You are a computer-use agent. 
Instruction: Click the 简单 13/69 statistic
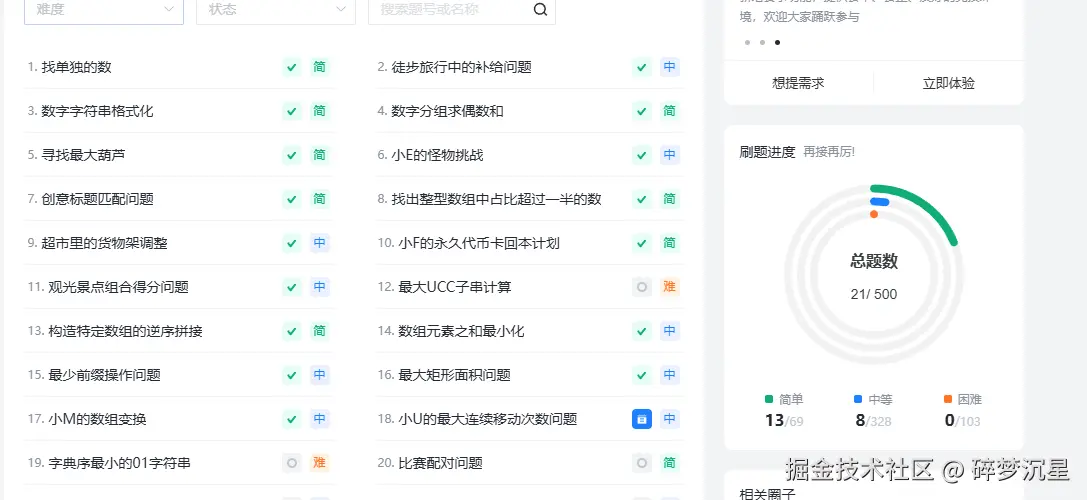(784, 411)
